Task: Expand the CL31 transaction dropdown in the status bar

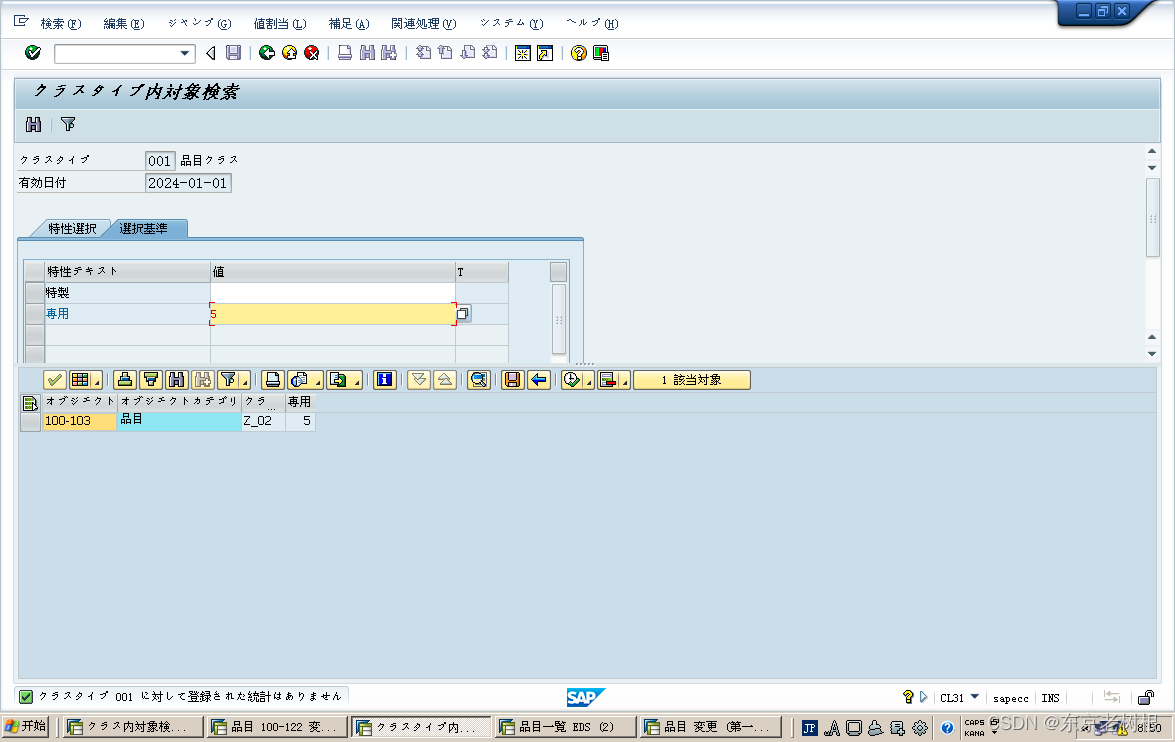Action: [974, 697]
